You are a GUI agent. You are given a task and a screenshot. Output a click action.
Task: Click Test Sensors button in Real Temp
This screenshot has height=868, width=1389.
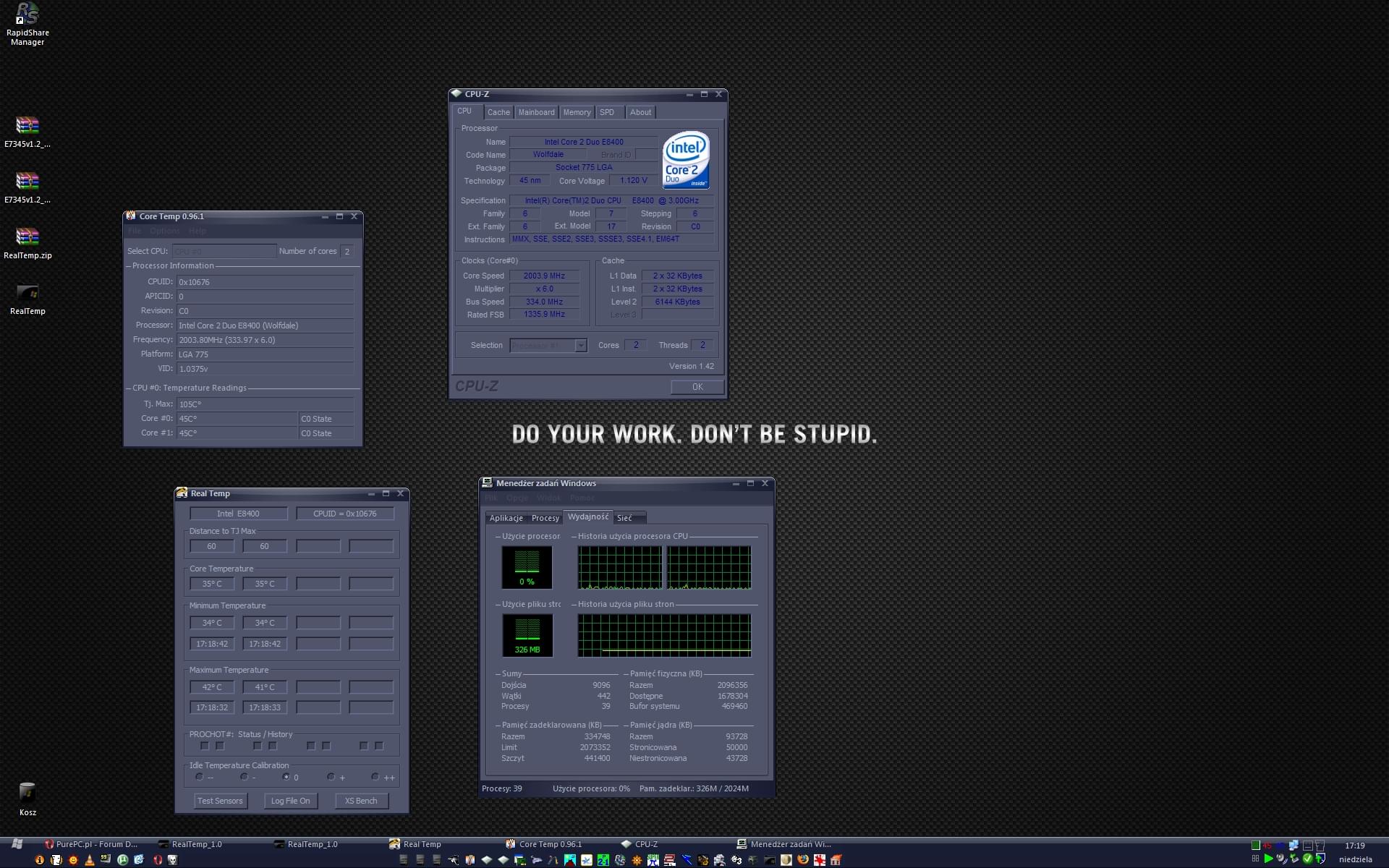click(x=220, y=801)
